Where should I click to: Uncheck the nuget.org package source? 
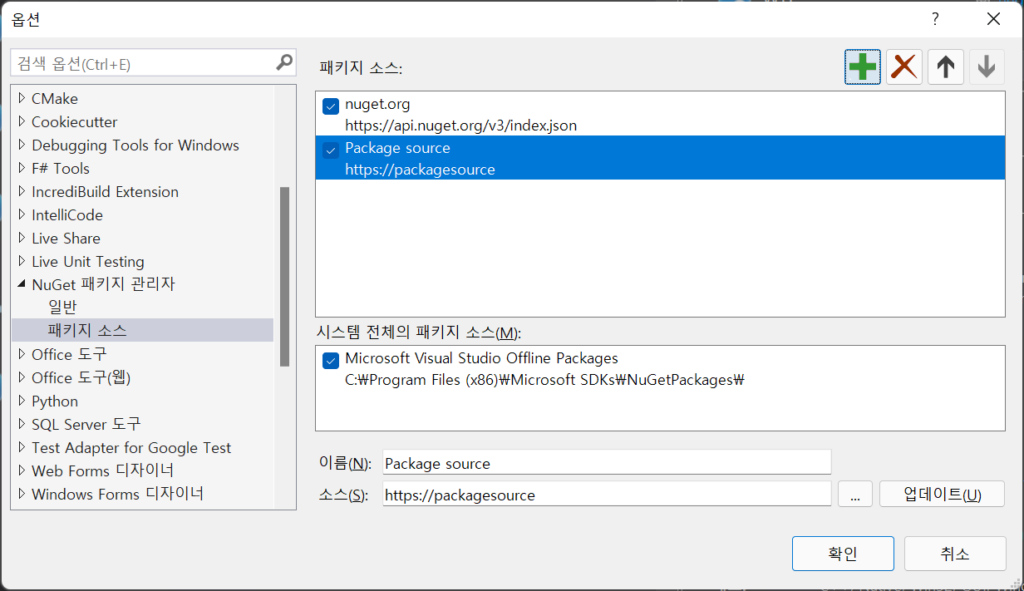[x=330, y=106]
